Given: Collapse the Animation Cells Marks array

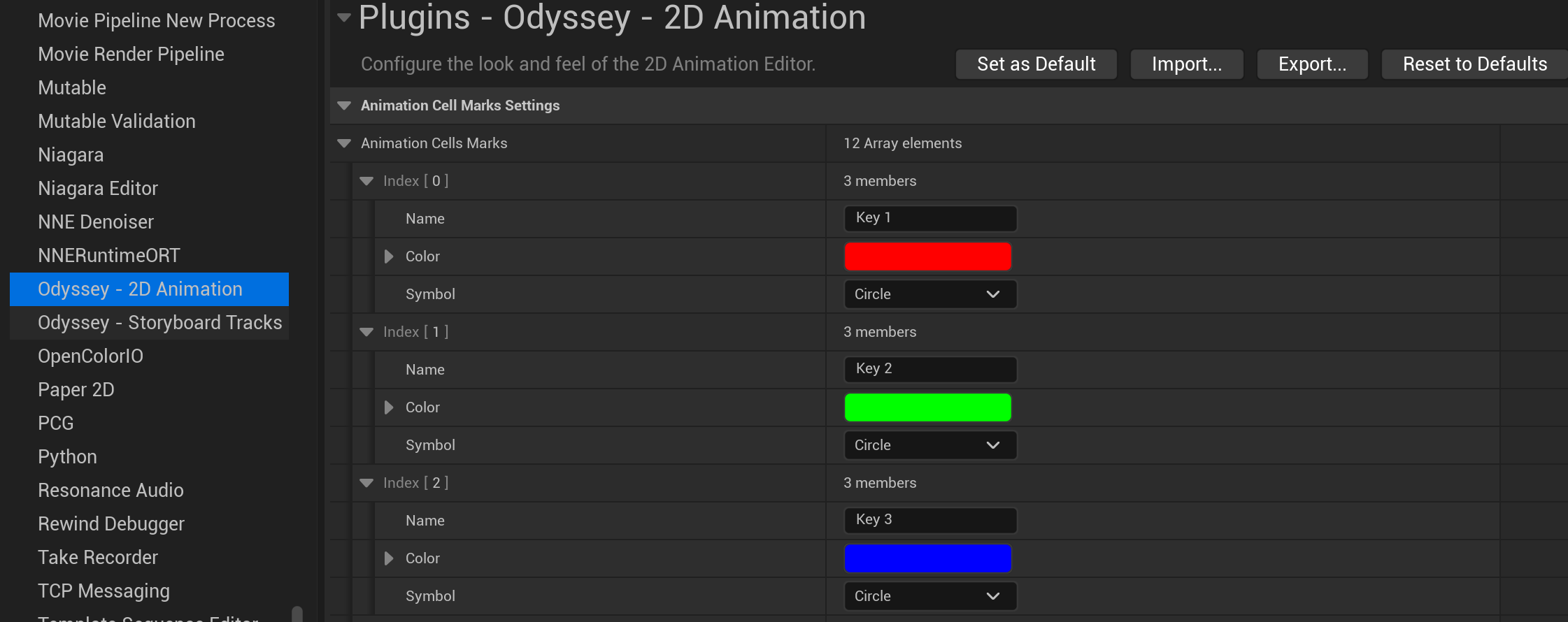Looking at the screenshot, I should coord(344,143).
